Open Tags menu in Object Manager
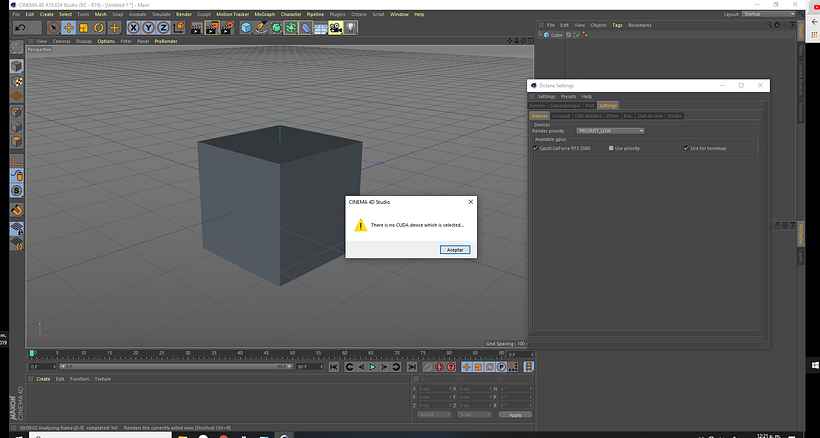Image resolution: width=820 pixels, height=438 pixels. (x=617, y=25)
